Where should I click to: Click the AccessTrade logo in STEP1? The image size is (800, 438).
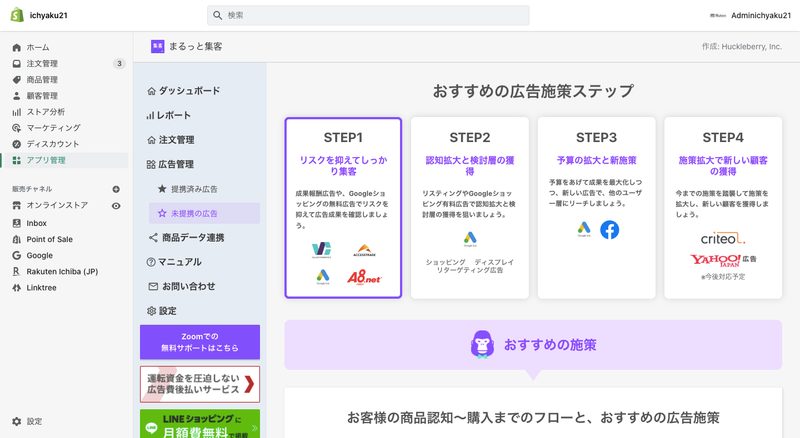pos(364,250)
